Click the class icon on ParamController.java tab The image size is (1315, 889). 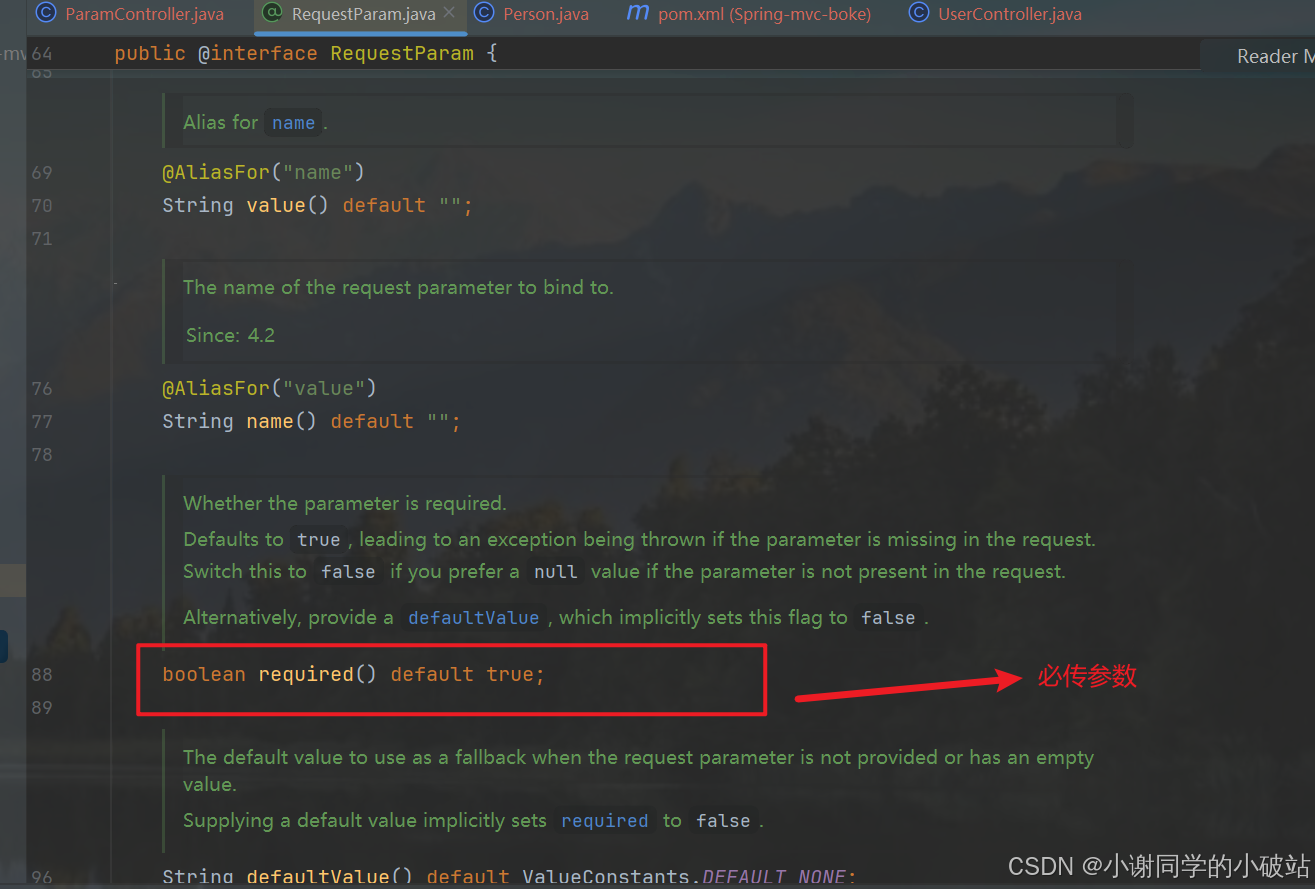pos(45,14)
